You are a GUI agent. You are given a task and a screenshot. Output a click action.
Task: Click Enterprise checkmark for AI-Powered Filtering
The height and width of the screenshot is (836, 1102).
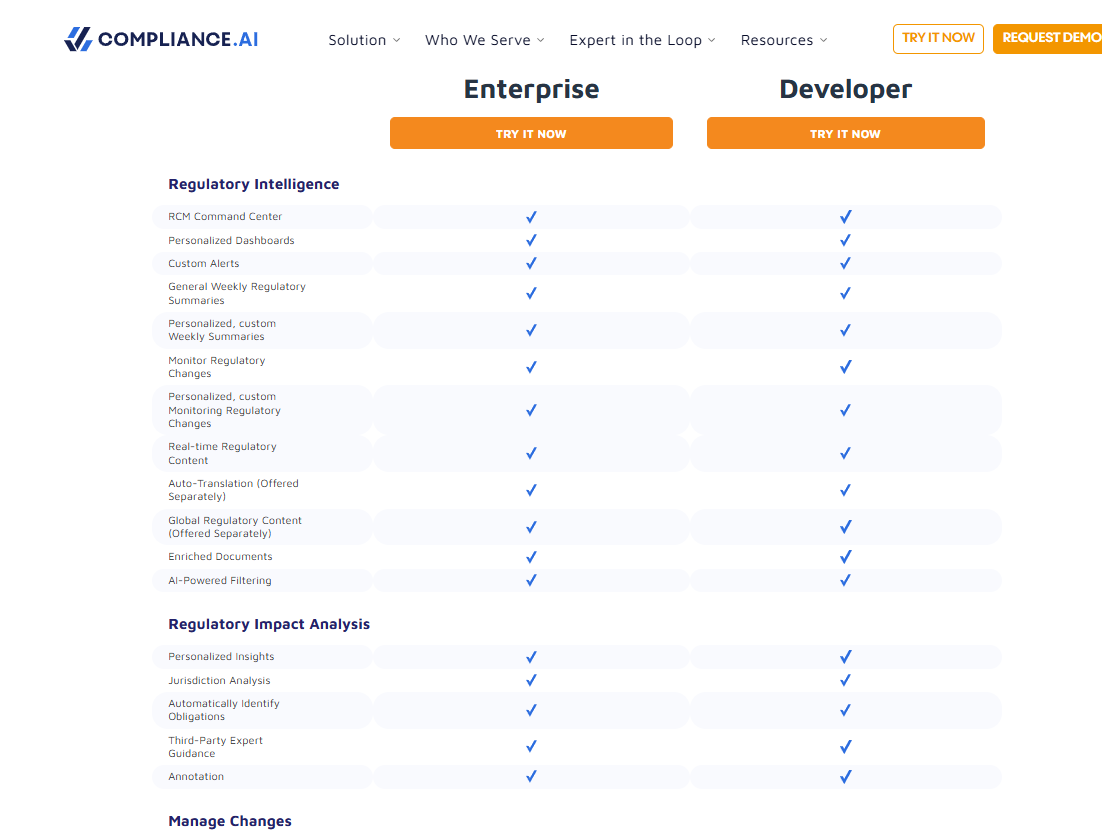(531, 580)
